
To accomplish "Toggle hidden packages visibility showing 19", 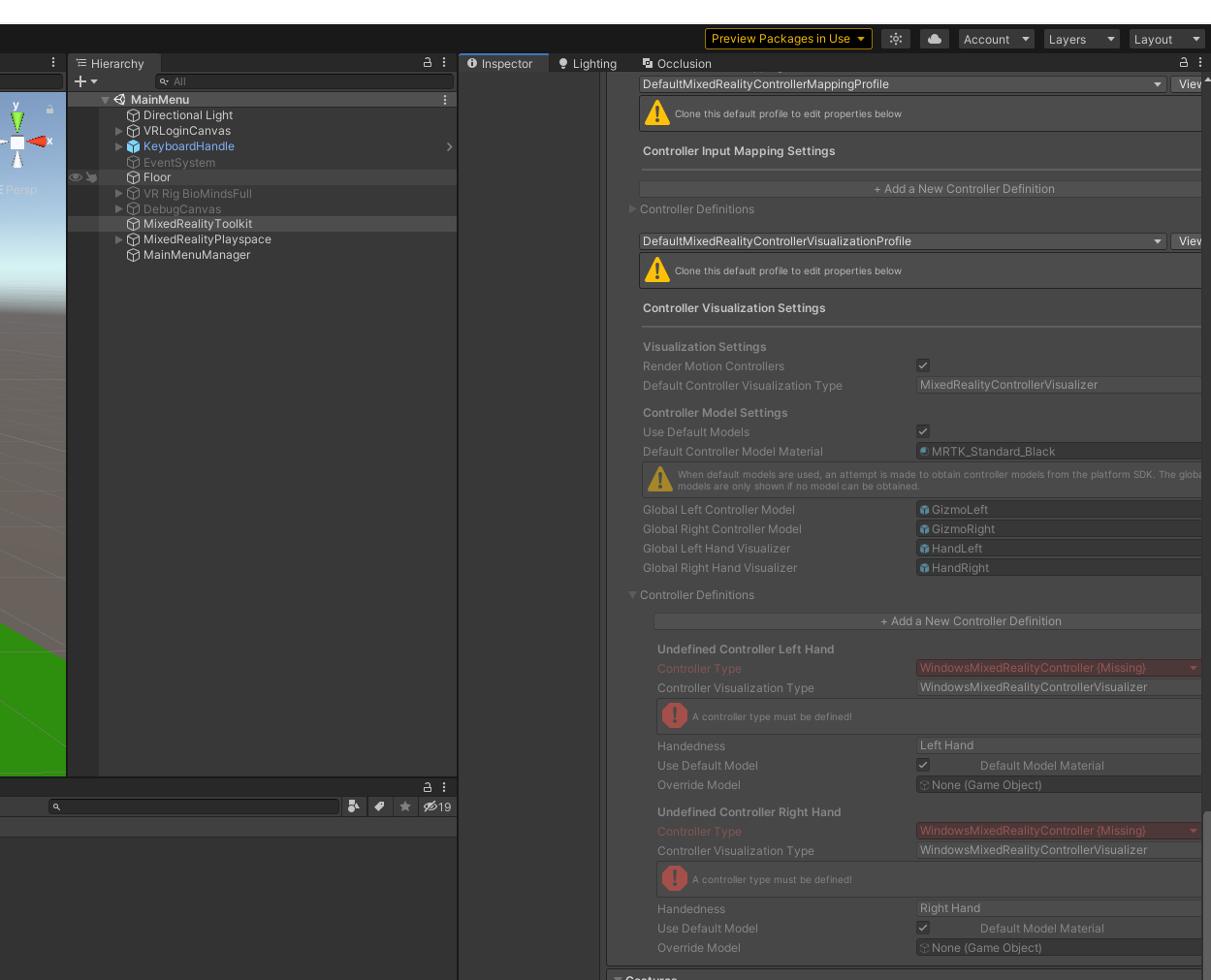I will 437,806.
